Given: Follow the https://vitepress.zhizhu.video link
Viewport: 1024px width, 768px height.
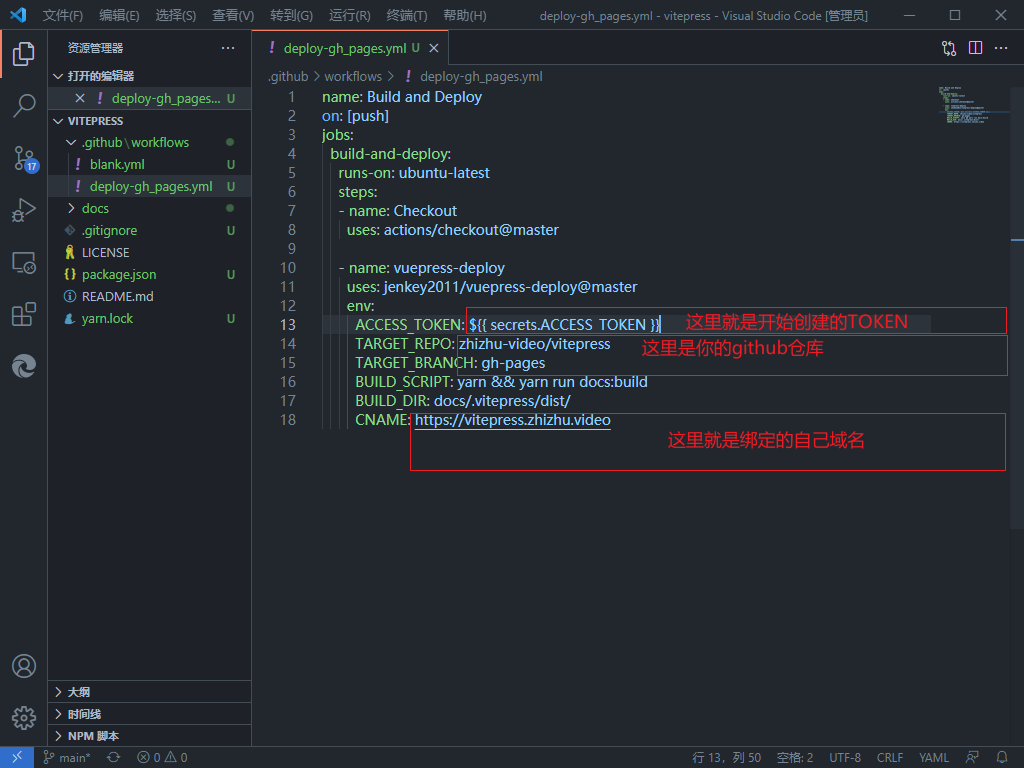Looking at the screenshot, I should (513, 420).
